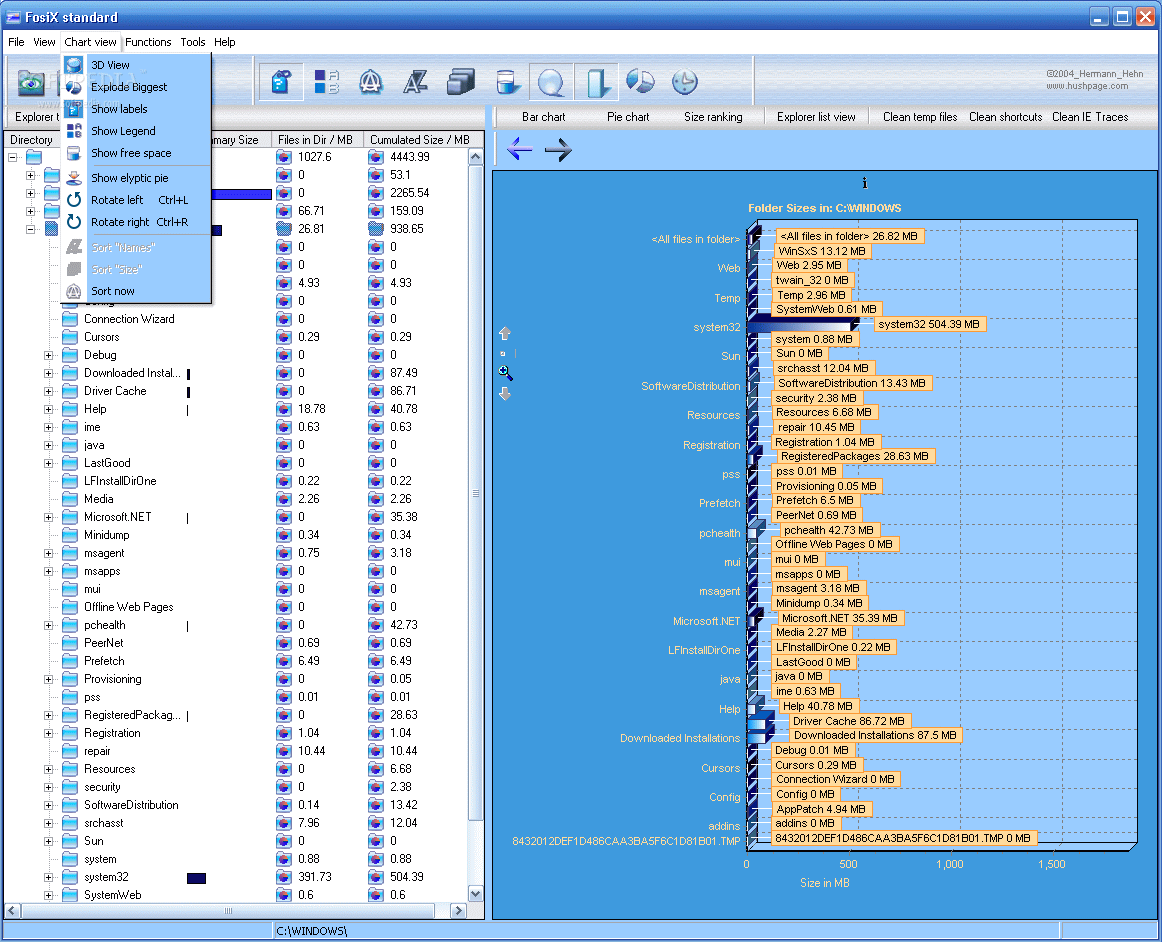Image resolution: width=1162 pixels, height=942 pixels.
Task: Click the Show Legend A/B toolbar icon
Action: (x=326, y=82)
